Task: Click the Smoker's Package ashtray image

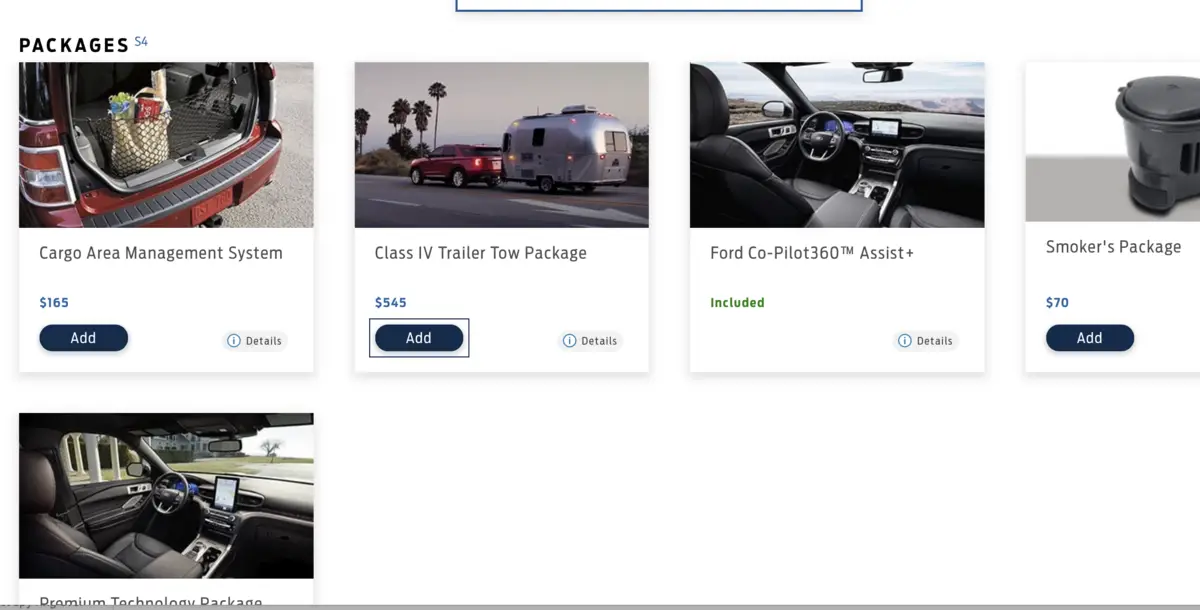Action: click(1113, 142)
